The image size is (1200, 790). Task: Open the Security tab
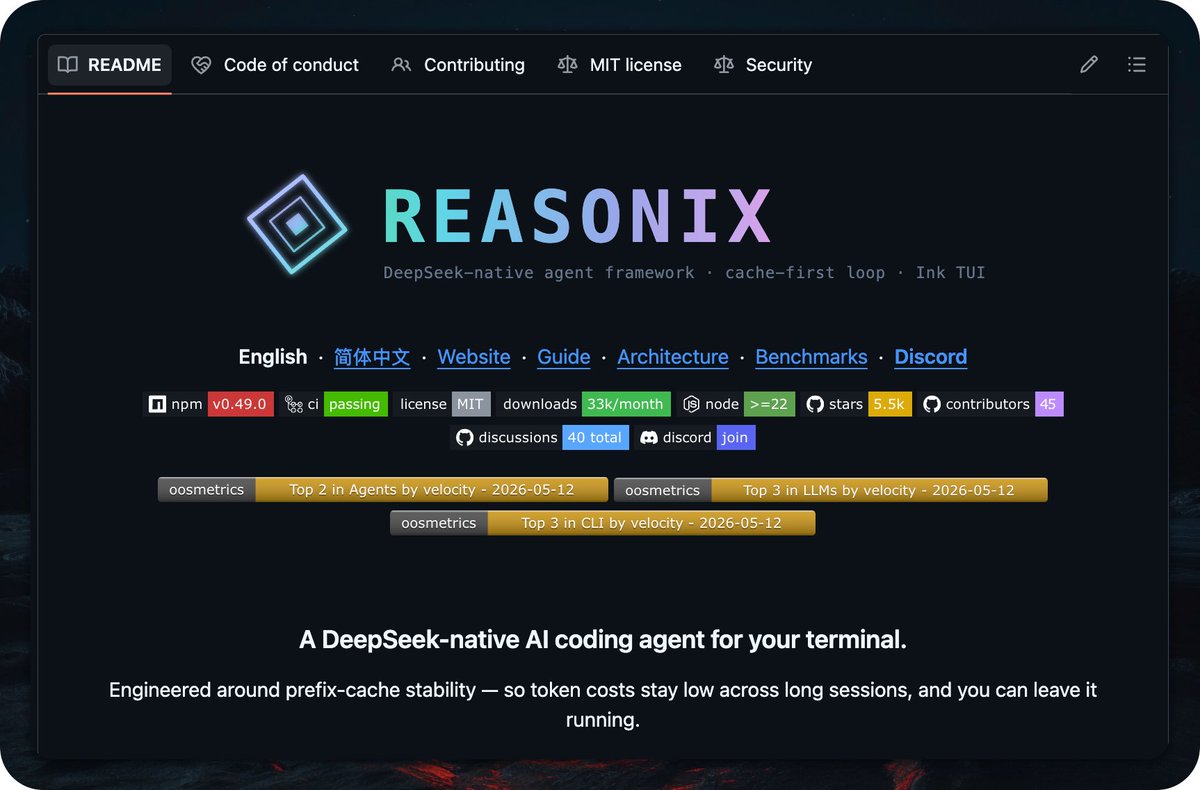coord(763,65)
